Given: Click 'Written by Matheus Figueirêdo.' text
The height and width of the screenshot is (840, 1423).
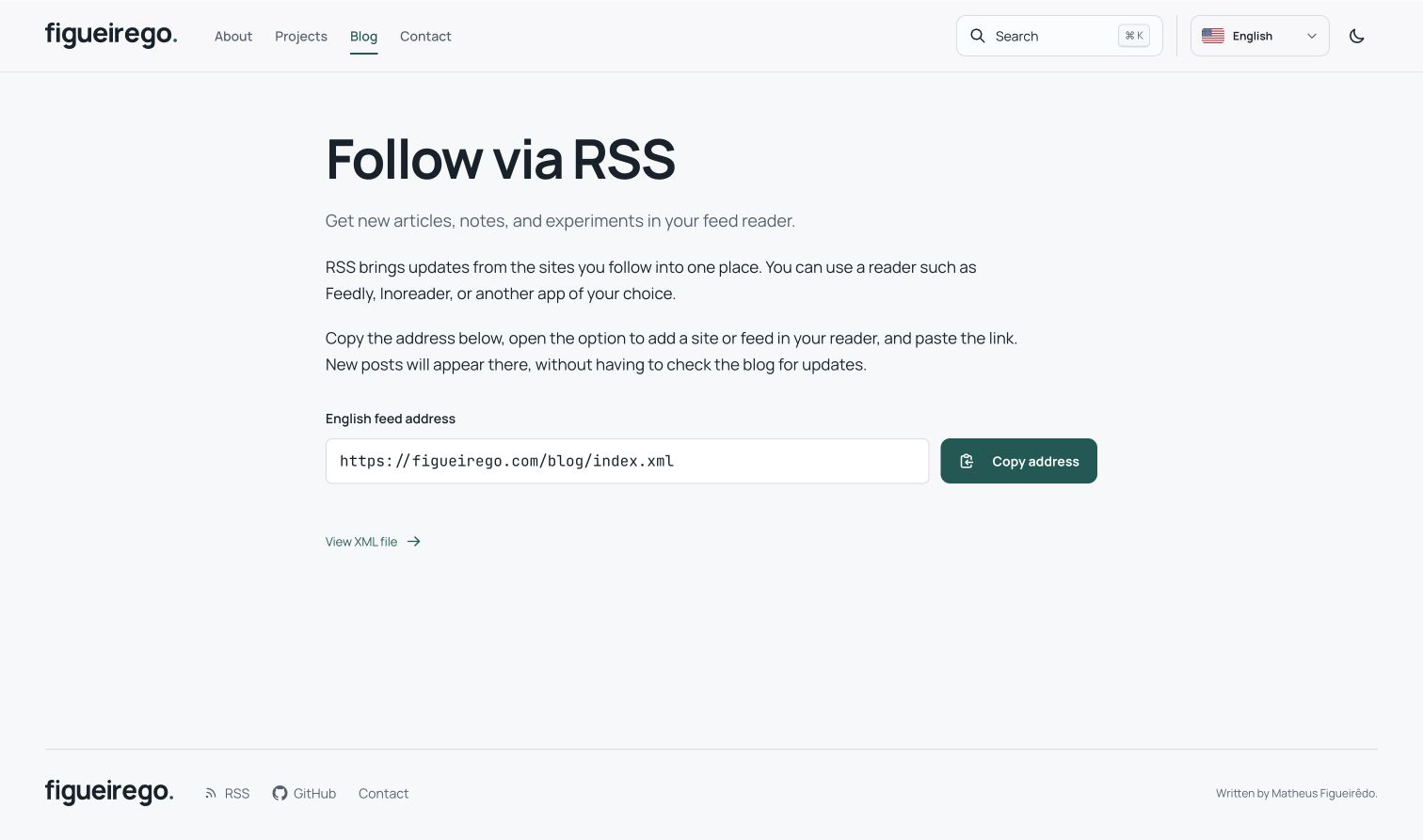Looking at the screenshot, I should tap(1296, 793).
